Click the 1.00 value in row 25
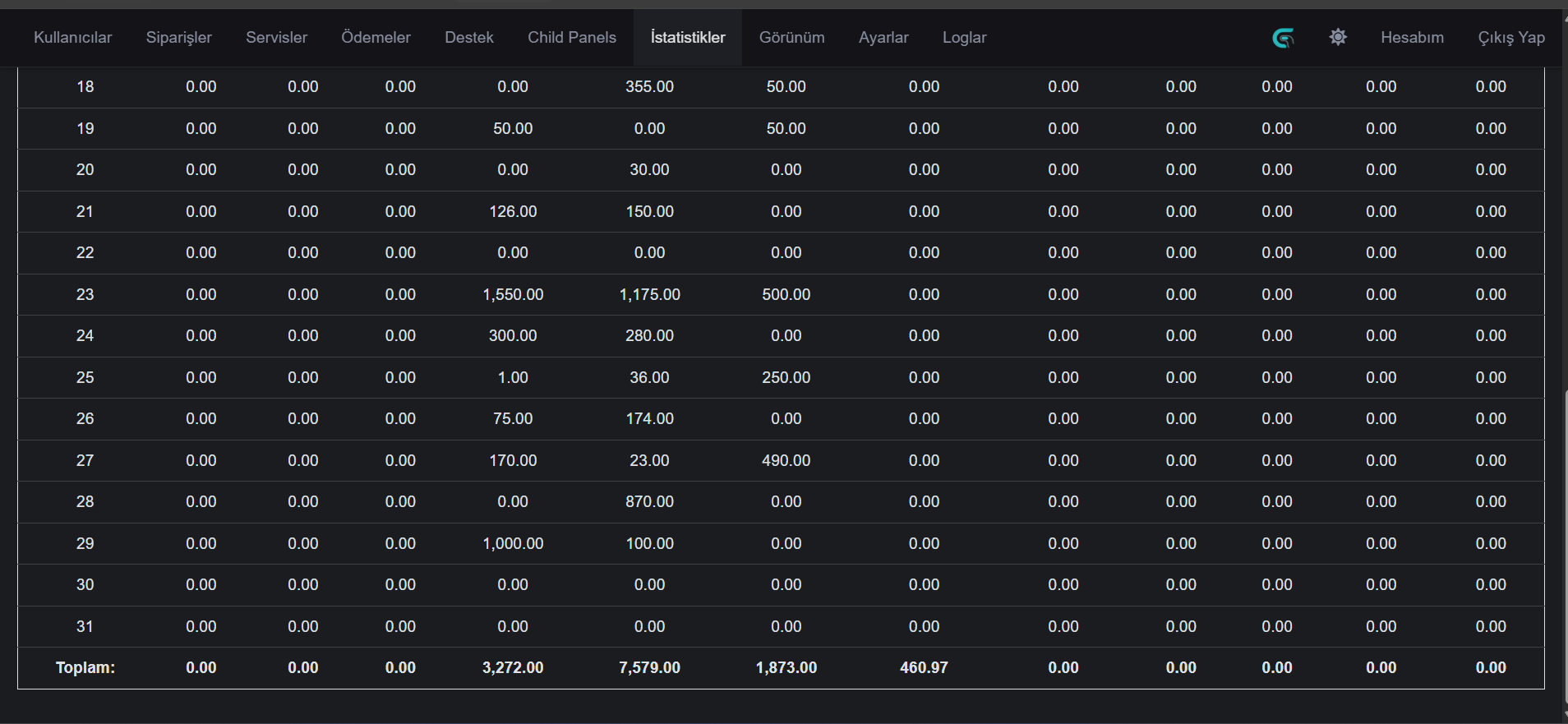 (x=513, y=378)
